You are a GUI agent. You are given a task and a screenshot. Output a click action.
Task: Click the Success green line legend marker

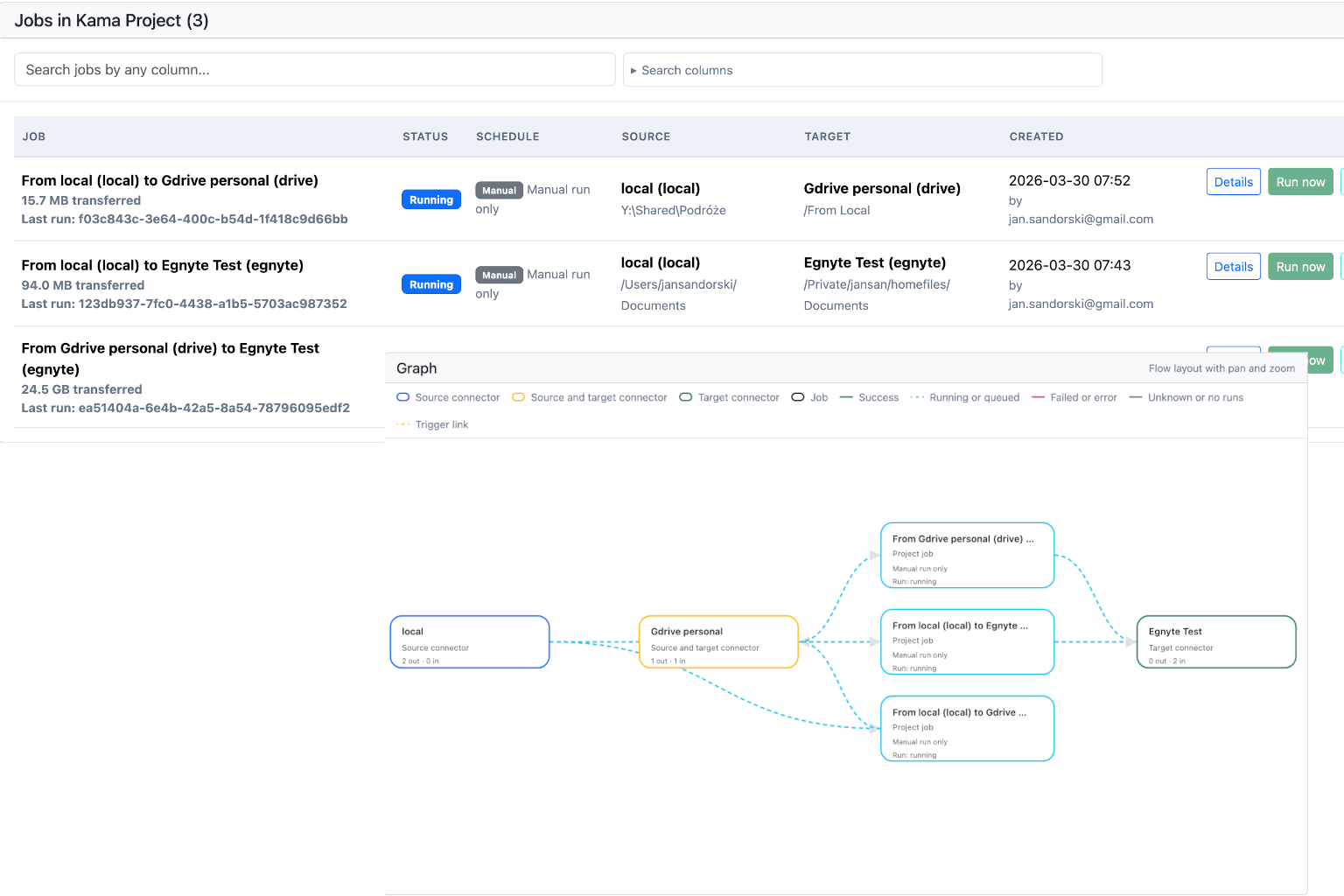846,397
